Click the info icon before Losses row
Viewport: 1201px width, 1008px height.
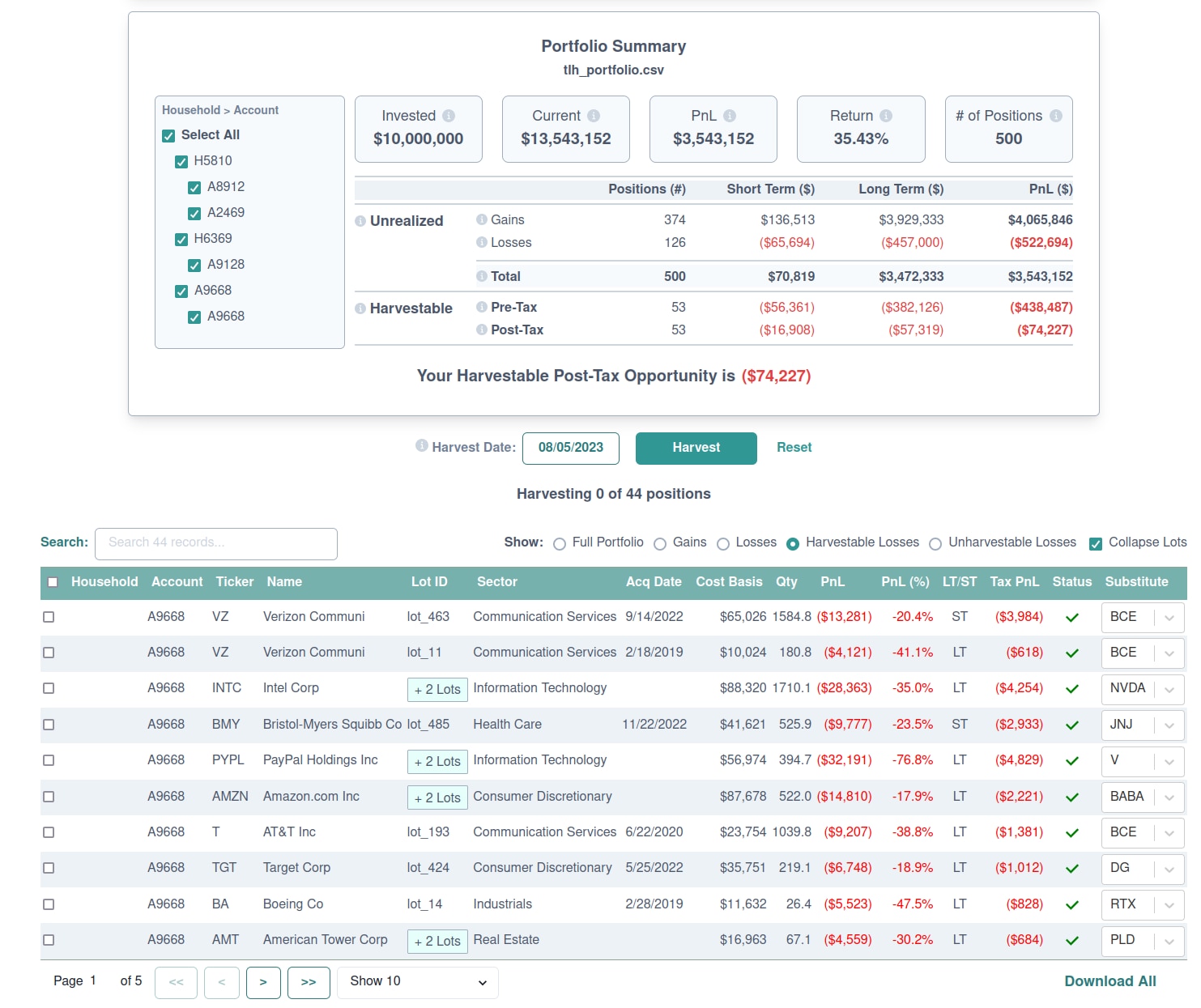click(x=482, y=242)
